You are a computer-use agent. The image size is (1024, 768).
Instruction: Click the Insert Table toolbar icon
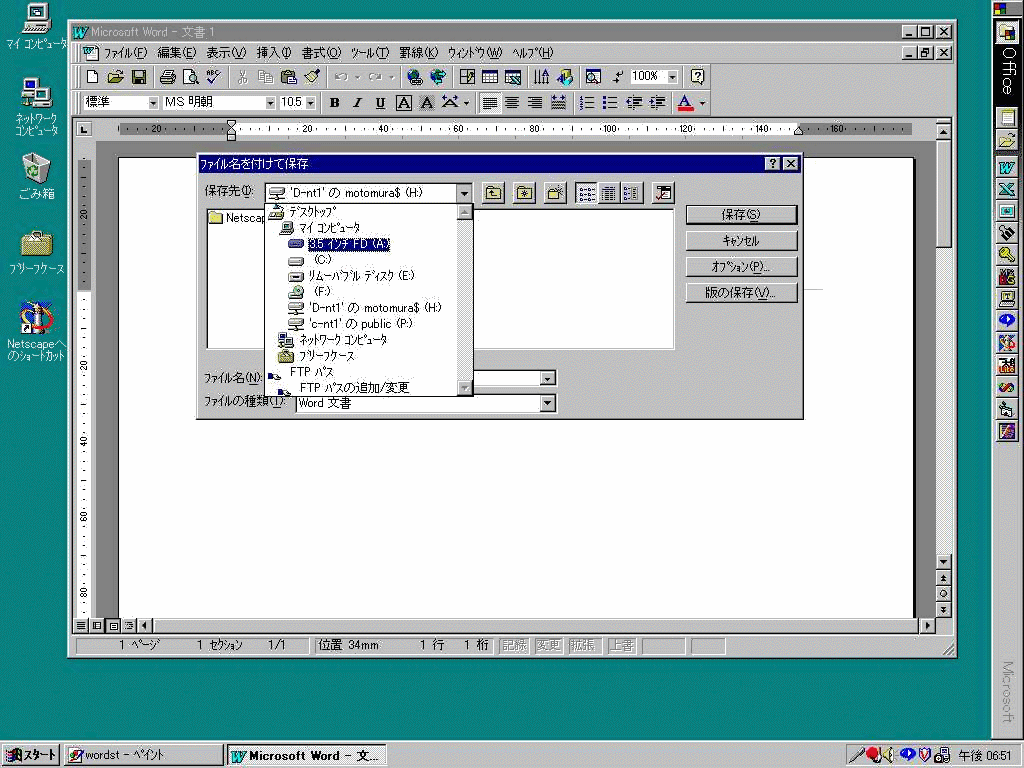point(490,77)
